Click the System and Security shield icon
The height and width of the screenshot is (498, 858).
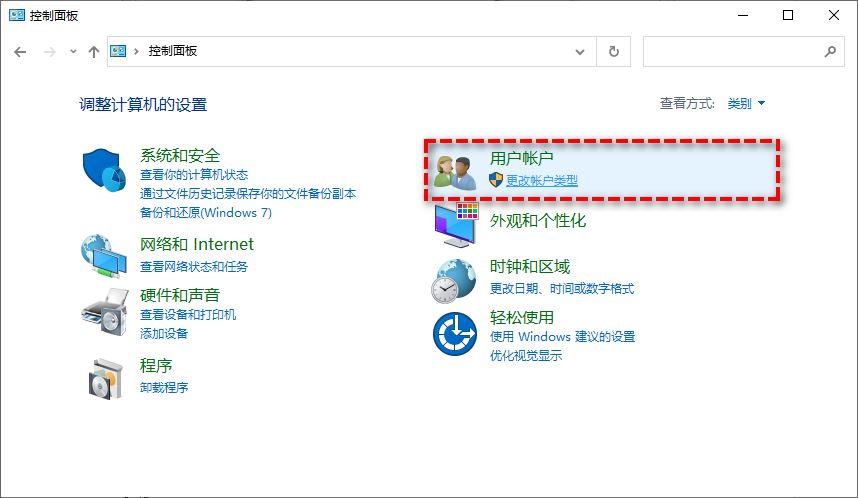point(105,173)
